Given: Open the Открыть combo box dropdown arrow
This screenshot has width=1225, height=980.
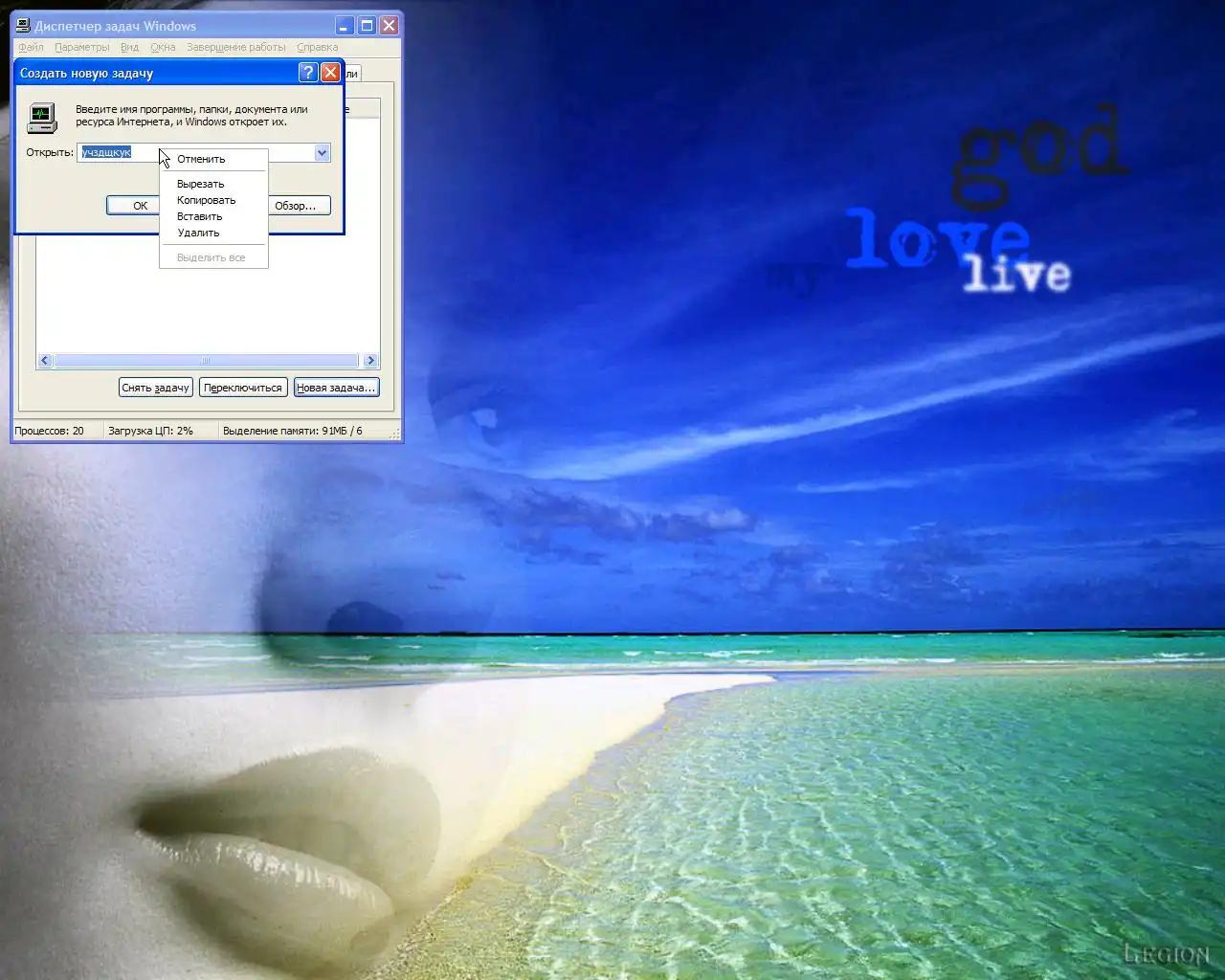Looking at the screenshot, I should click(323, 153).
